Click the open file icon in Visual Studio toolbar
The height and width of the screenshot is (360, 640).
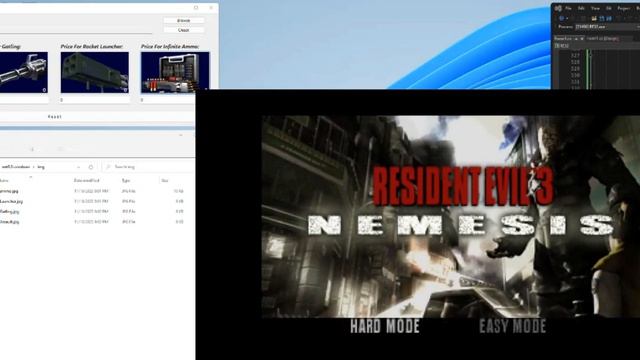click(594, 18)
